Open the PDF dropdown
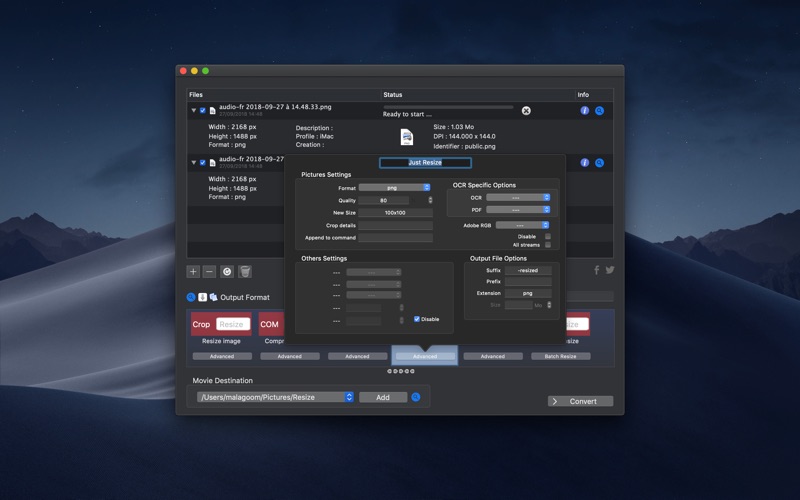This screenshot has width=800, height=500. pos(518,210)
